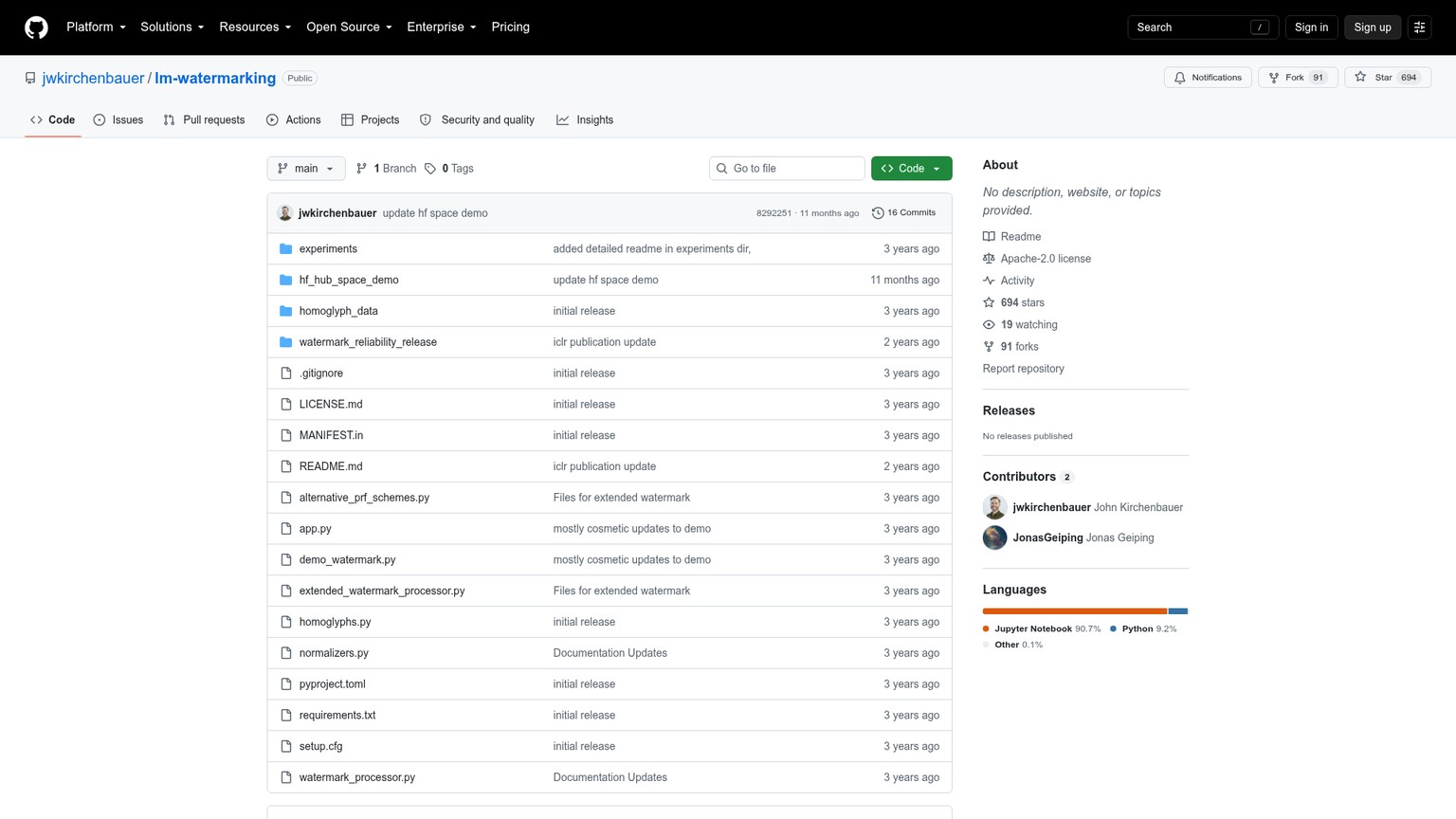
Task: Open the Pull requests tab
Action: point(204,120)
